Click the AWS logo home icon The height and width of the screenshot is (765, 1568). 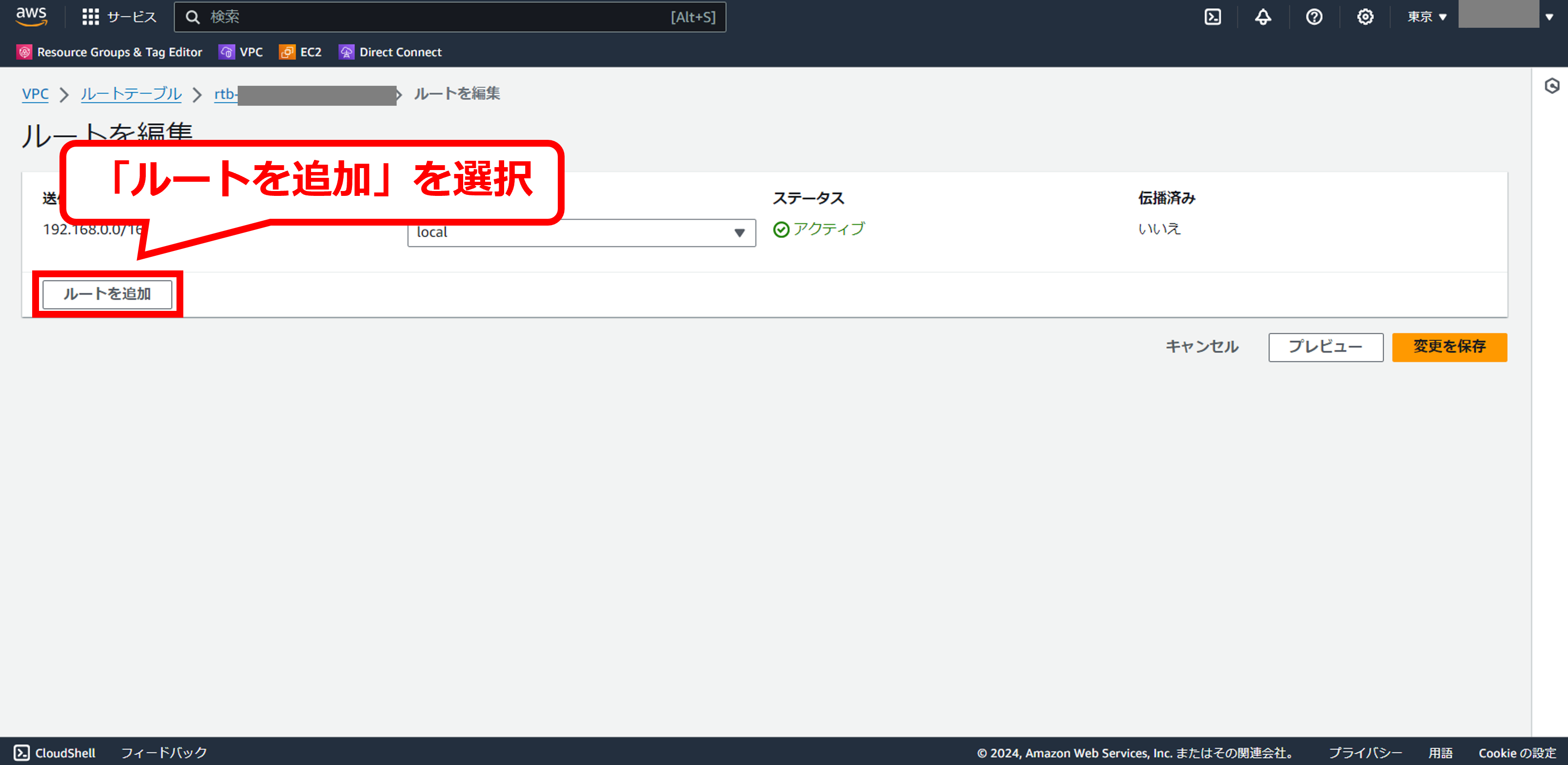31,17
